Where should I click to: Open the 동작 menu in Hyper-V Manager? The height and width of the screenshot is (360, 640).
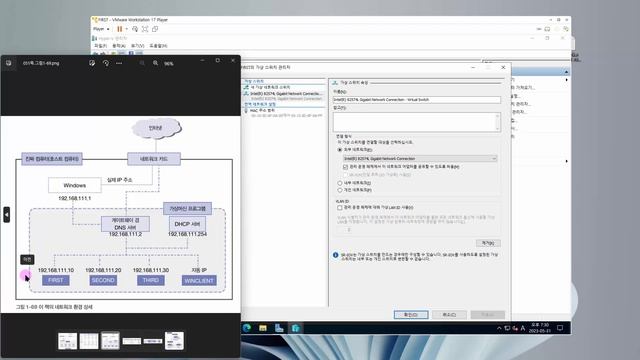118,46
